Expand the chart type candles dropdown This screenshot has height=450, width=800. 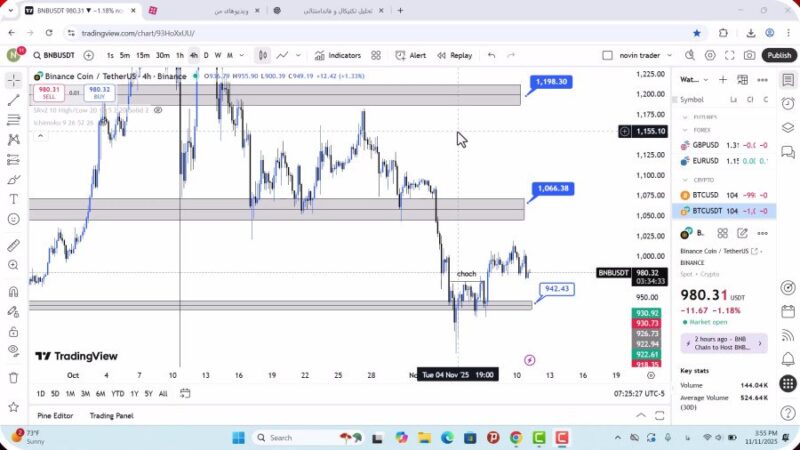pos(262,56)
